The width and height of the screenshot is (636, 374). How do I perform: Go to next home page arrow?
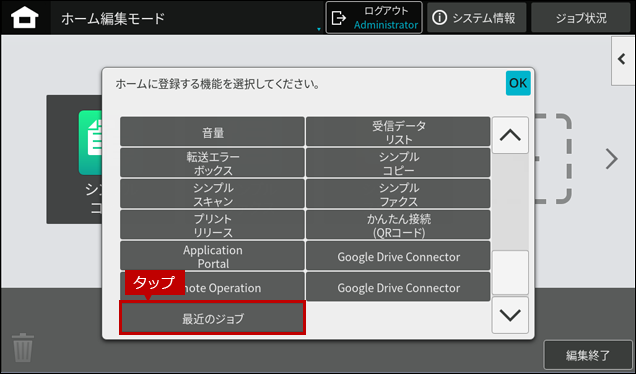611,159
